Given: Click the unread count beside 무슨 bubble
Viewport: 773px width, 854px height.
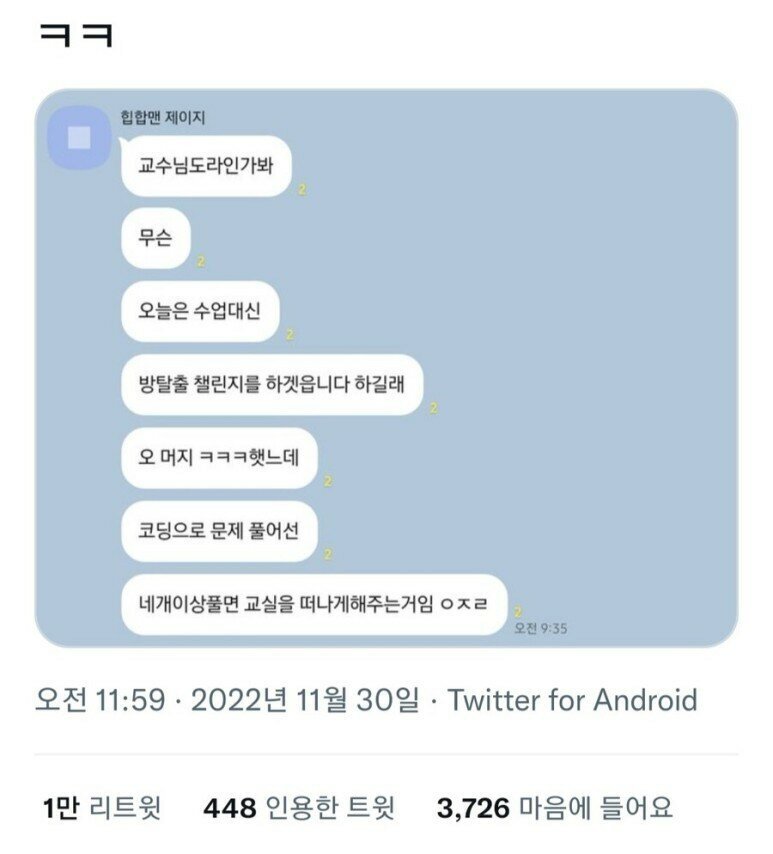Looking at the screenshot, I should tap(201, 262).
